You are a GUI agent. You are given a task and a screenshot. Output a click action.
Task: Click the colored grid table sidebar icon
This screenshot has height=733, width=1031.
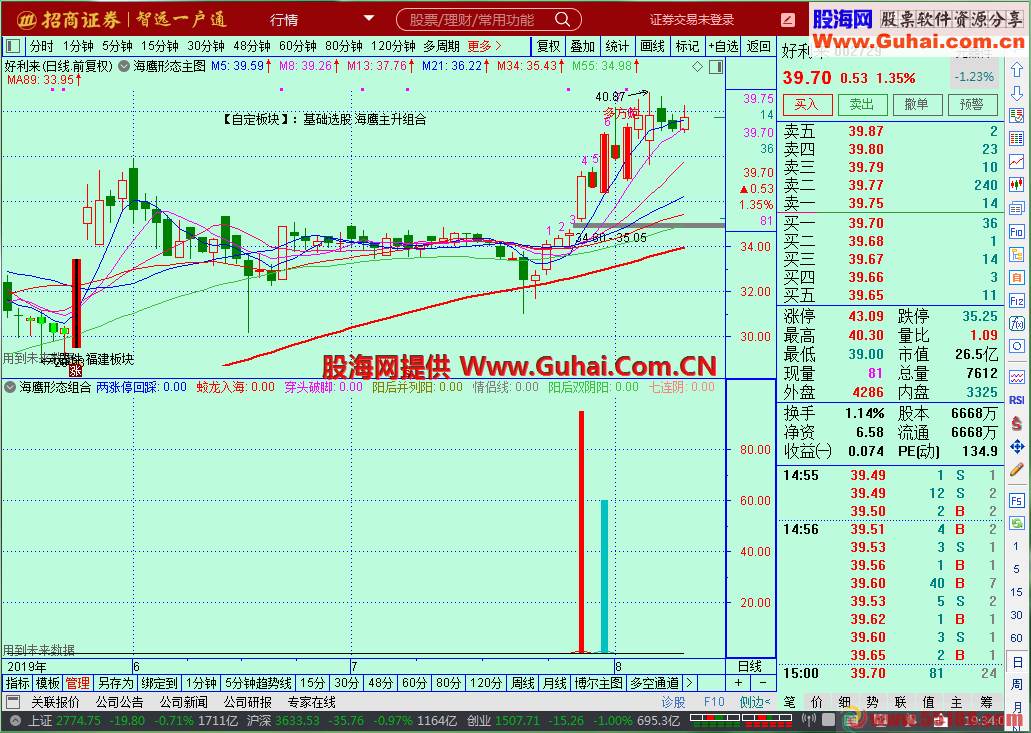(x=1017, y=139)
